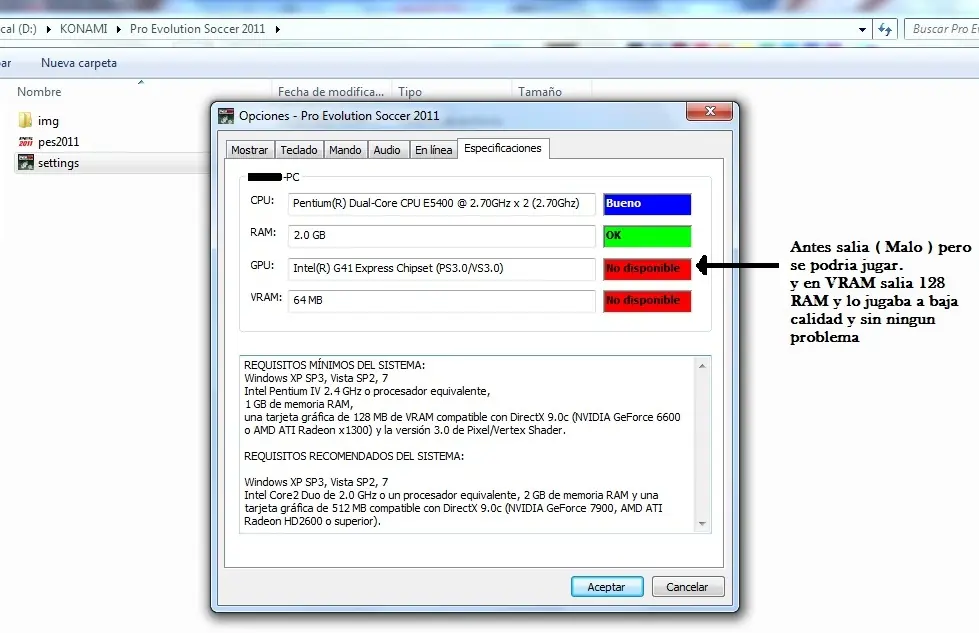Image resolution: width=979 pixels, height=633 pixels.
Task: Click the VRAM 64 MB field
Action: pyautogui.click(x=441, y=300)
